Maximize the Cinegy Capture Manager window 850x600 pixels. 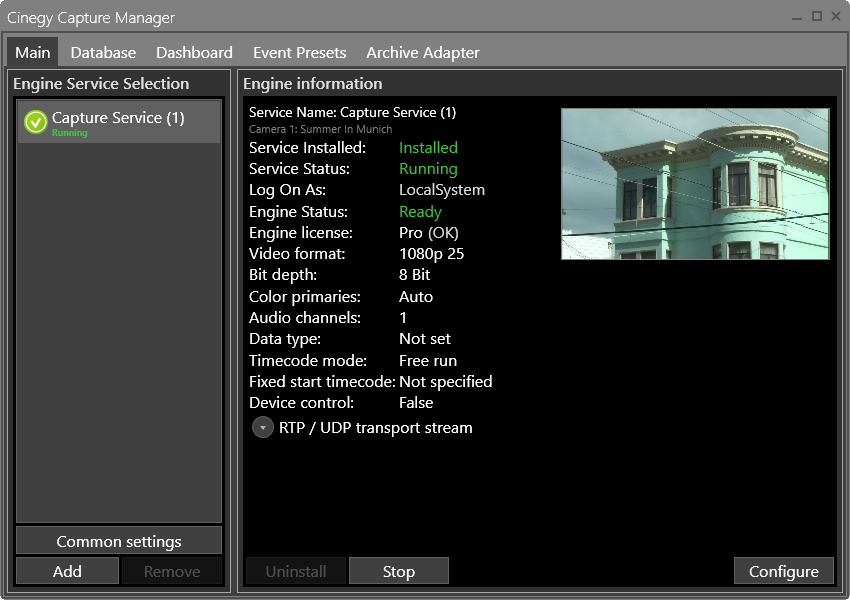tap(816, 16)
